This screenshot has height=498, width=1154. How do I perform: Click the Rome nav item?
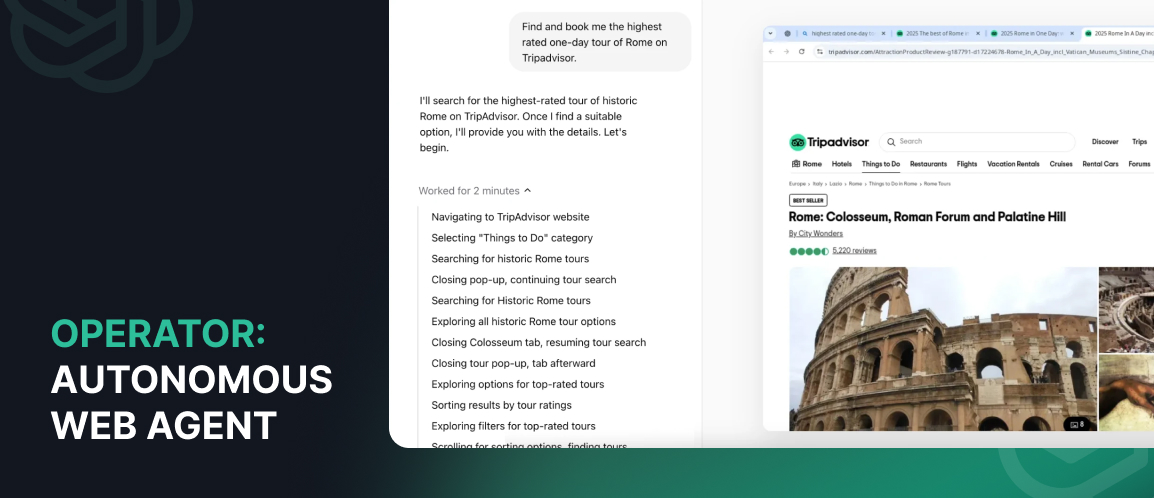pos(807,164)
